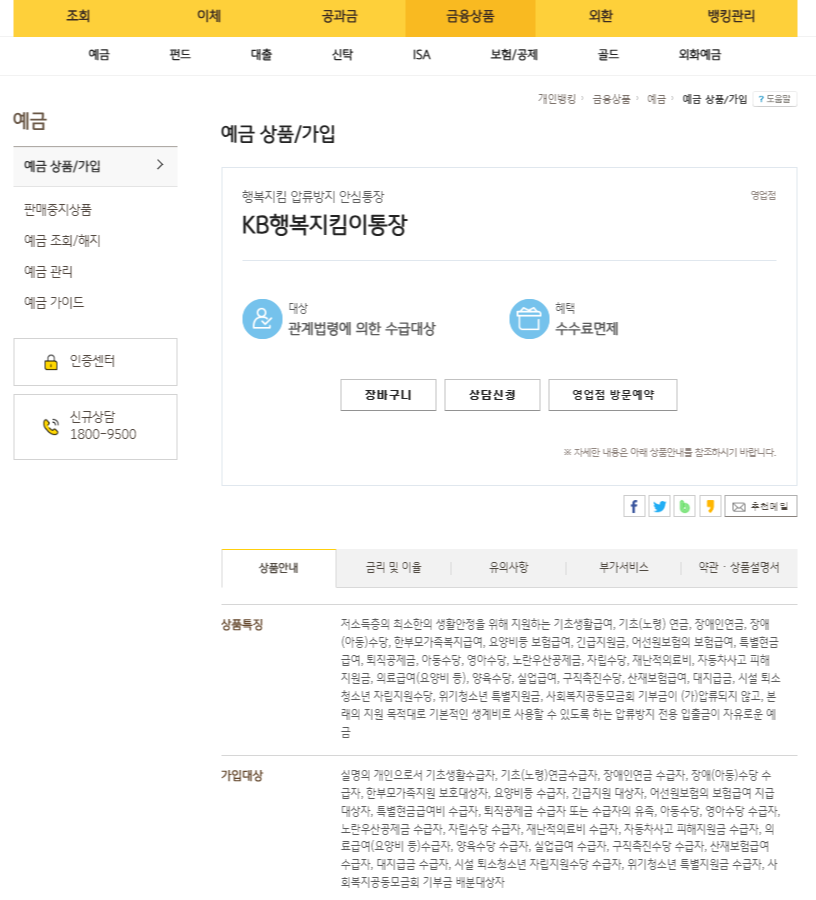This screenshot has width=816, height=900.
Task: Open 예금 가이드 sidebar link
Action: click(54, 302)
